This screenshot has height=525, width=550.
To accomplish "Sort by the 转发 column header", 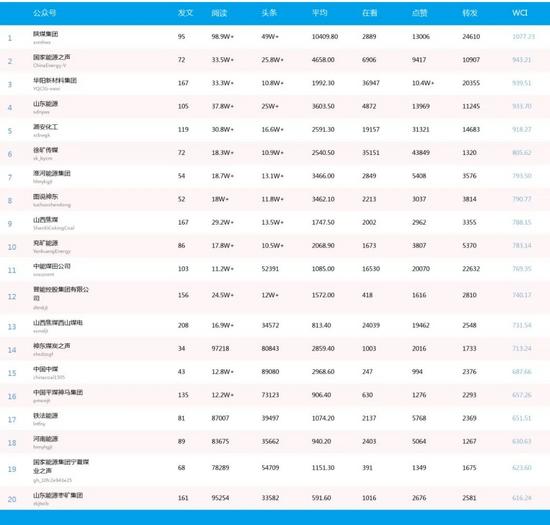I will [470, 13].
